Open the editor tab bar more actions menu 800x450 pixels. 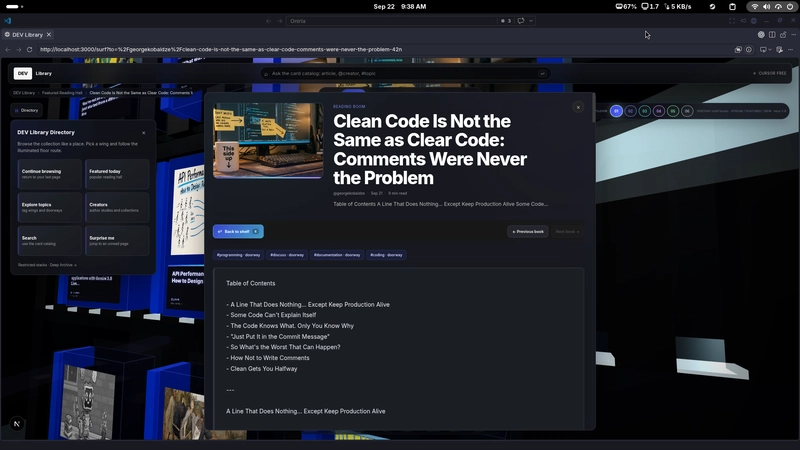click(x=793, y=35)
